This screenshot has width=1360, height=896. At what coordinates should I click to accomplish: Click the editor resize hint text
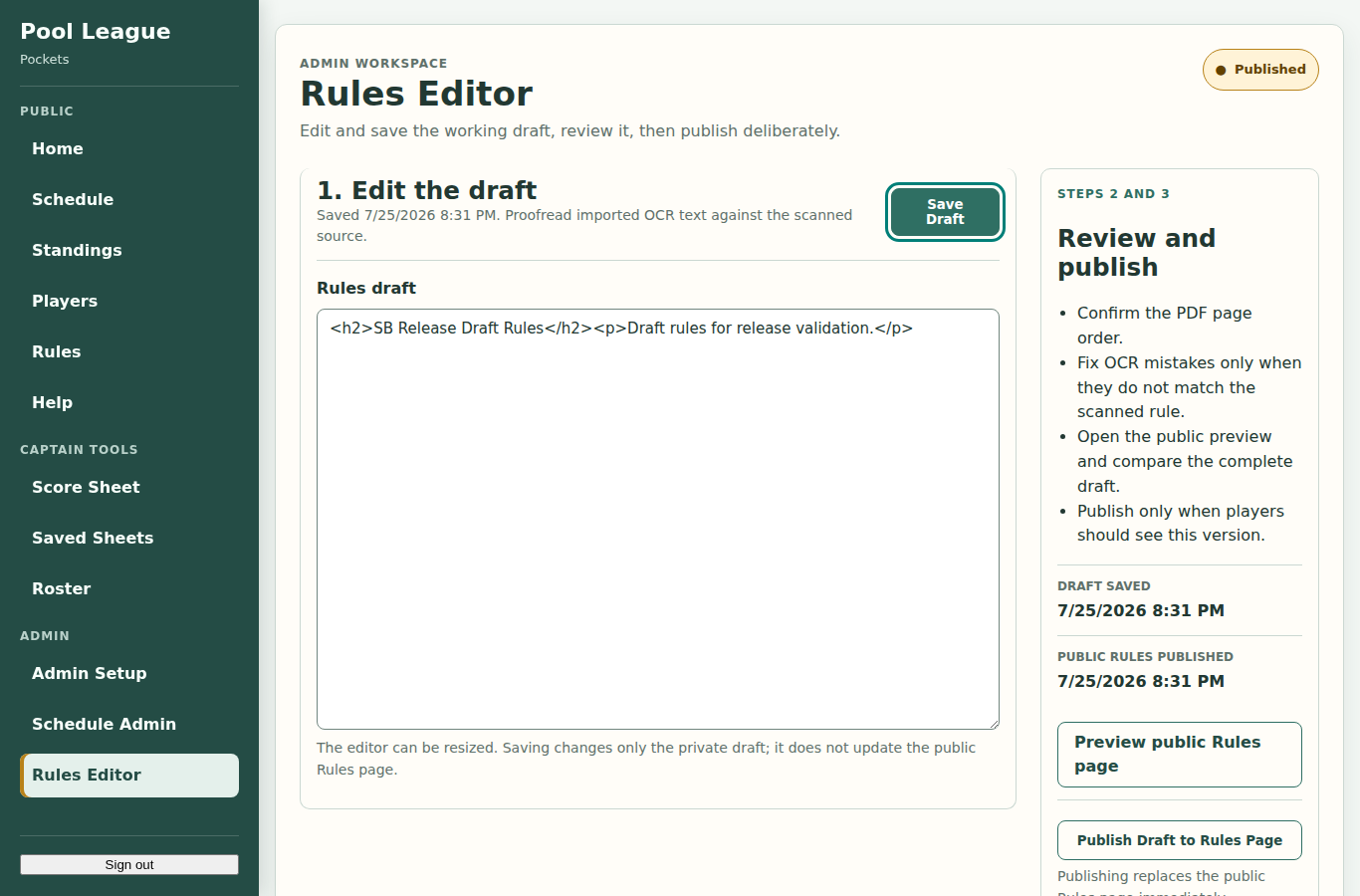[646, 759]
